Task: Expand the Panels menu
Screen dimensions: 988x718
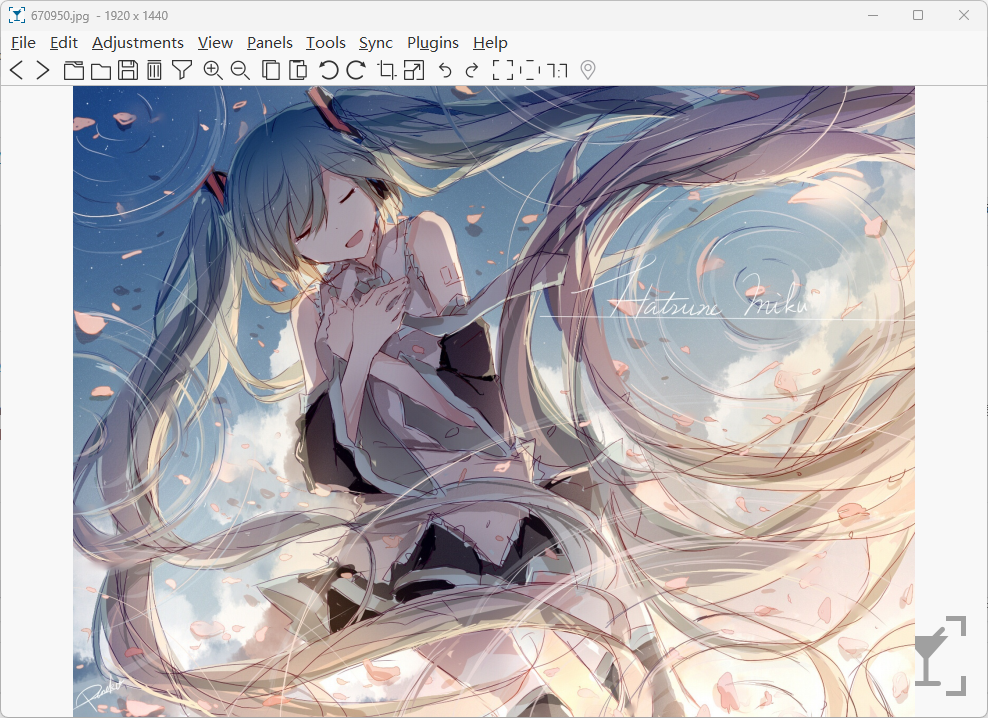Action: pos(270,43)
